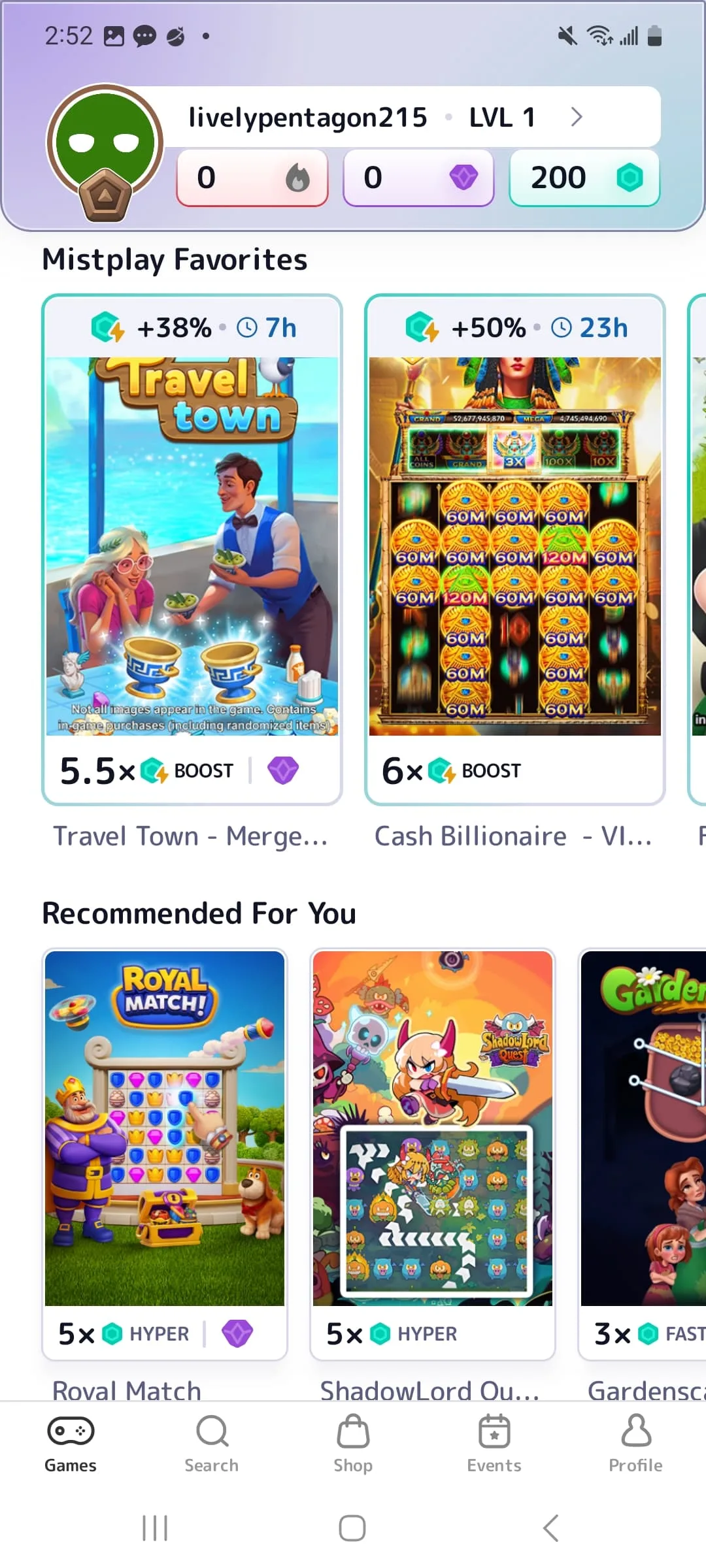Expand profile details with chevron arrow

coord(576,117)
